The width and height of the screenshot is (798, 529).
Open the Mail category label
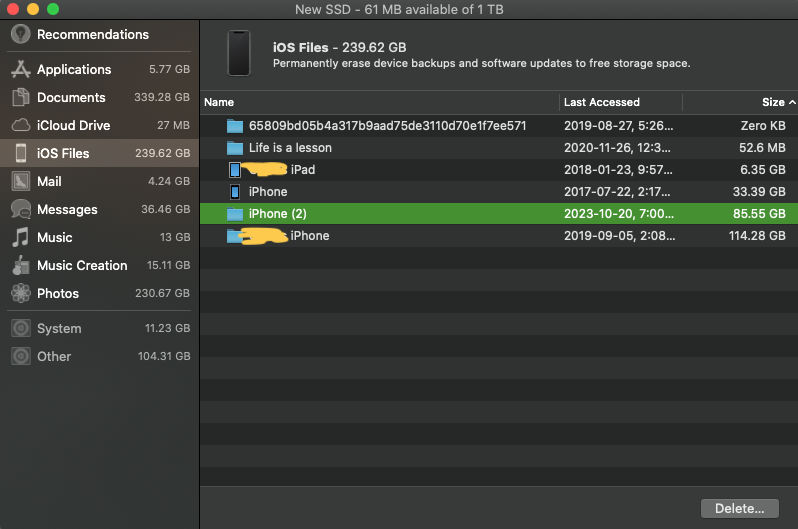pos(49,181)
